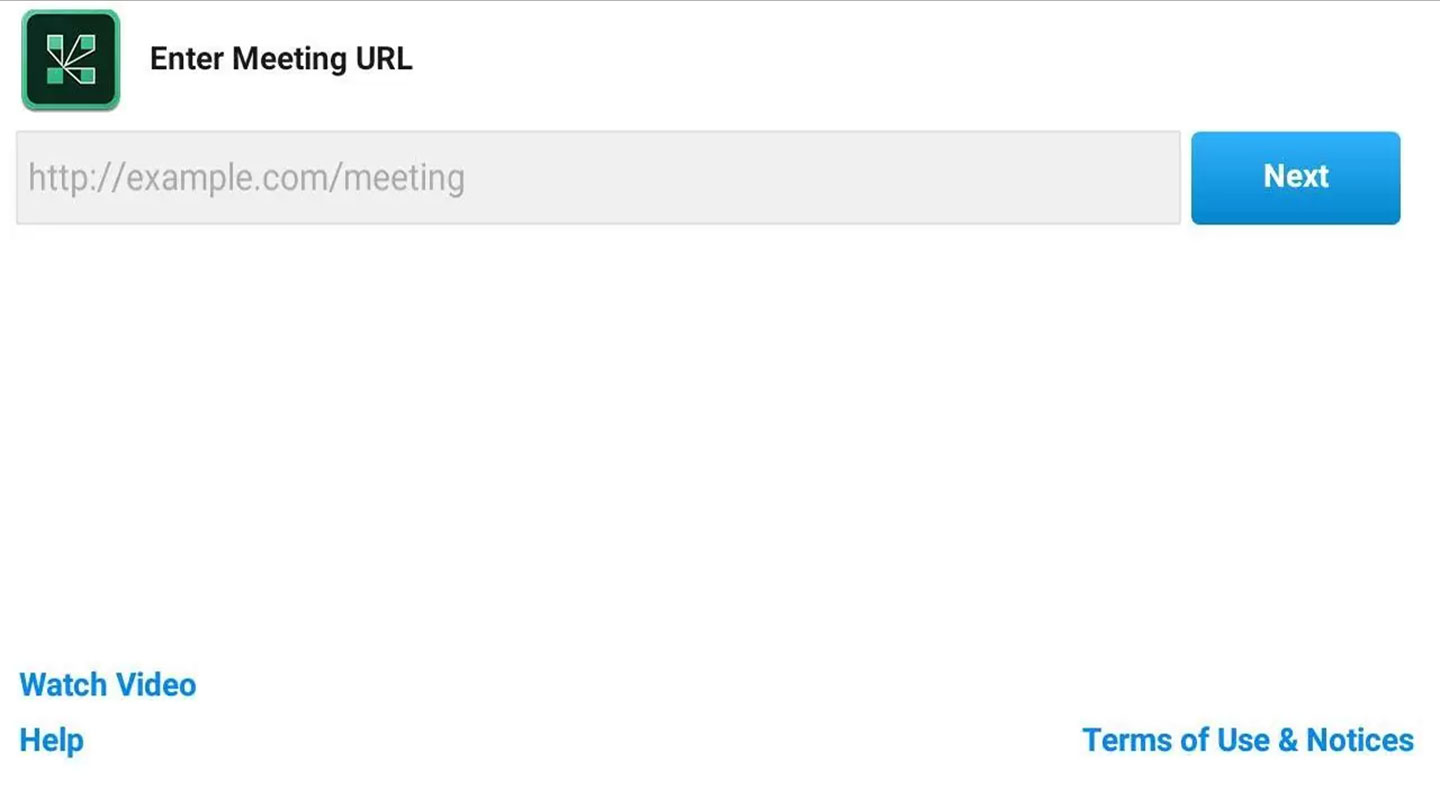Submit the meeting URL with Next
The width and height of the screenshot is (1440, 810).
(1295, 178)
